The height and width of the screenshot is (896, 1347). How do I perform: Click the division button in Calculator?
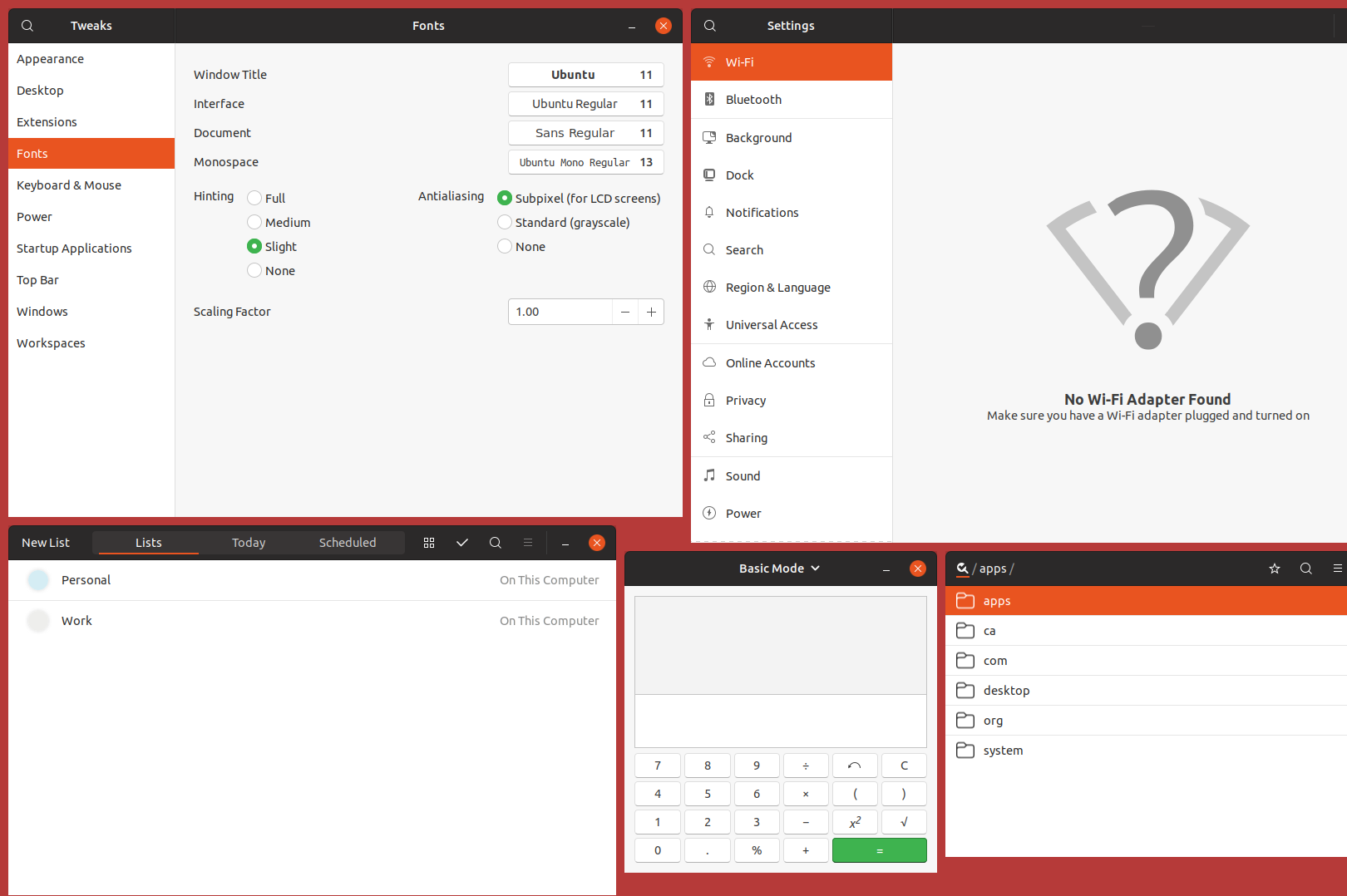(x=806, y=766)
